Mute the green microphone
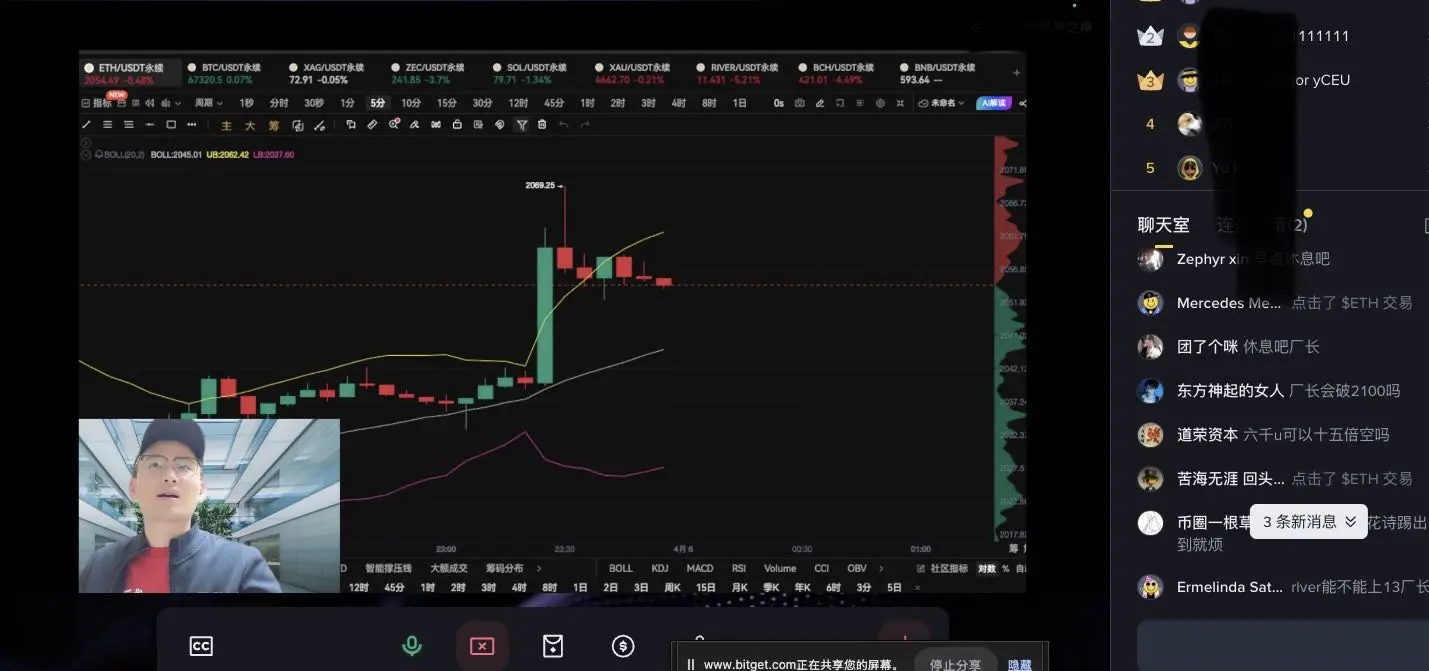Image resolution: width=1429 pixels, height=671 pixels. pyautogui.click(x=411, y=646)
